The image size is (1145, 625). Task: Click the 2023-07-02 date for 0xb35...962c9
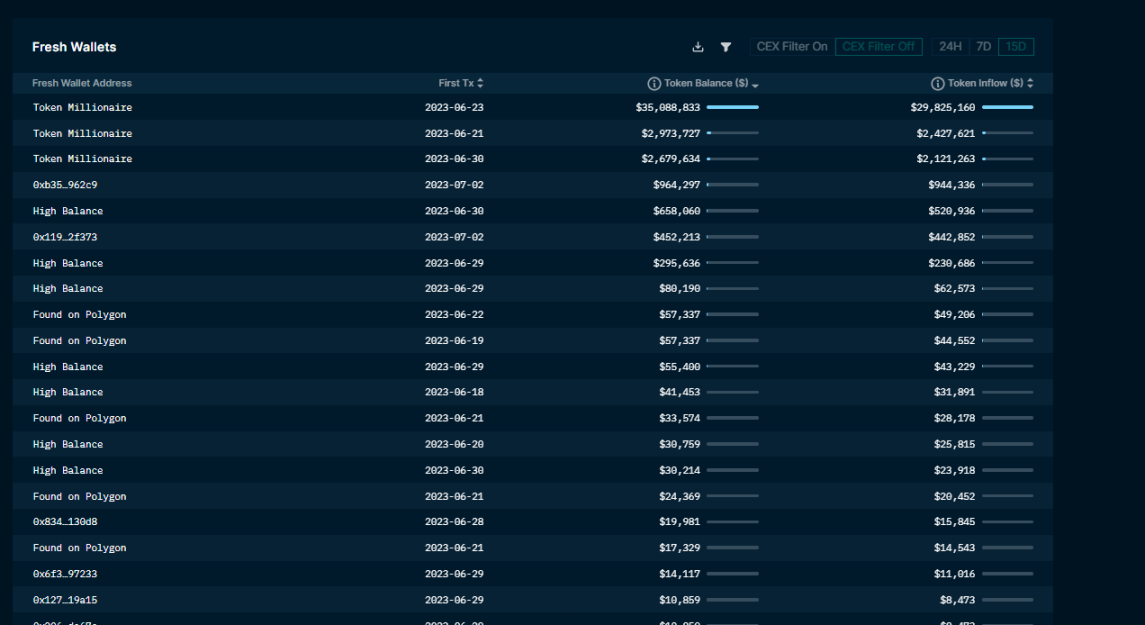pyautogui.click(x=454, y=185)
